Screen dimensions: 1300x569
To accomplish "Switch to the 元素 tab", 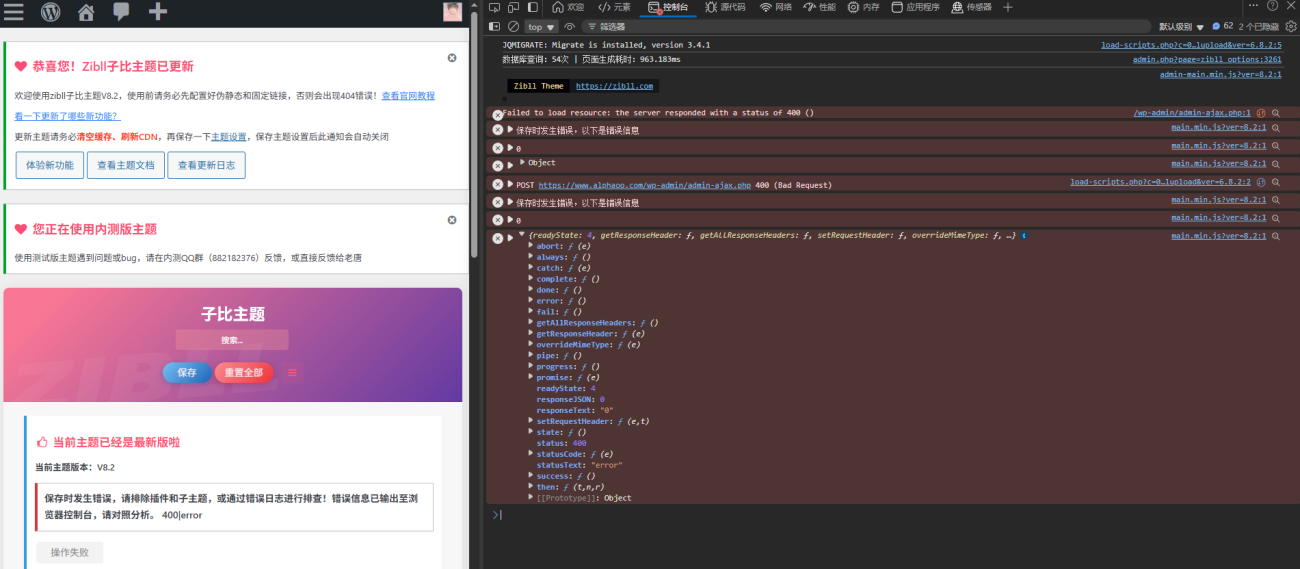I will (x=614, y=7).
